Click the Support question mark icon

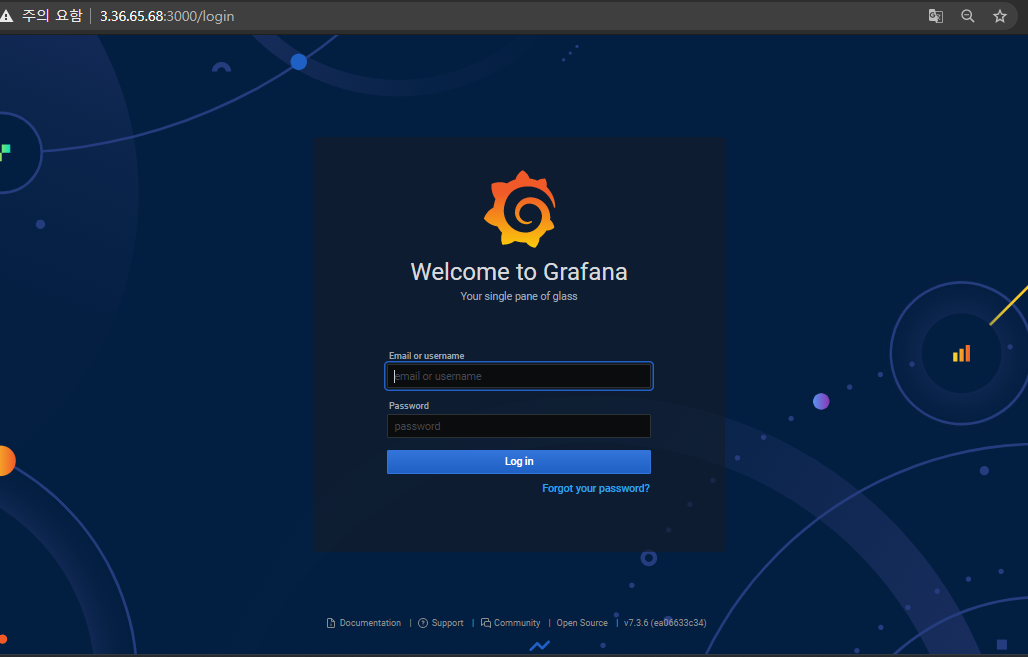[x=423, y=623]
